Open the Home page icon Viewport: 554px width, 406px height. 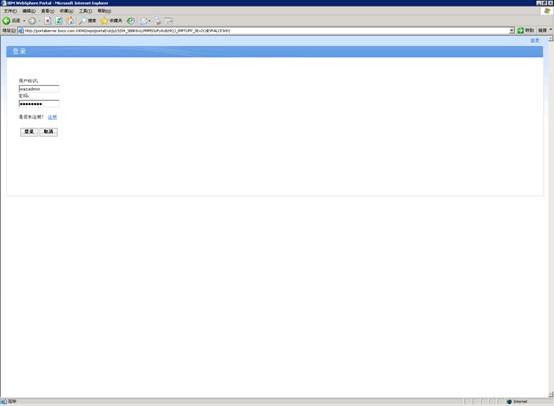pyautogui.click(x=70, y=21)
